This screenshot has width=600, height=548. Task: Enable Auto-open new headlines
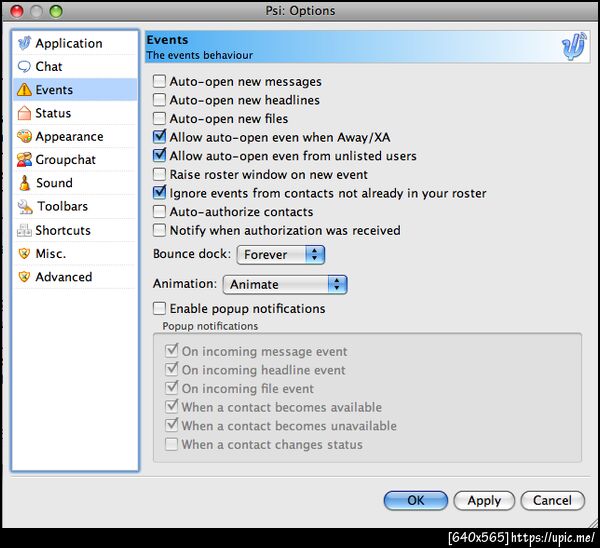159,100
